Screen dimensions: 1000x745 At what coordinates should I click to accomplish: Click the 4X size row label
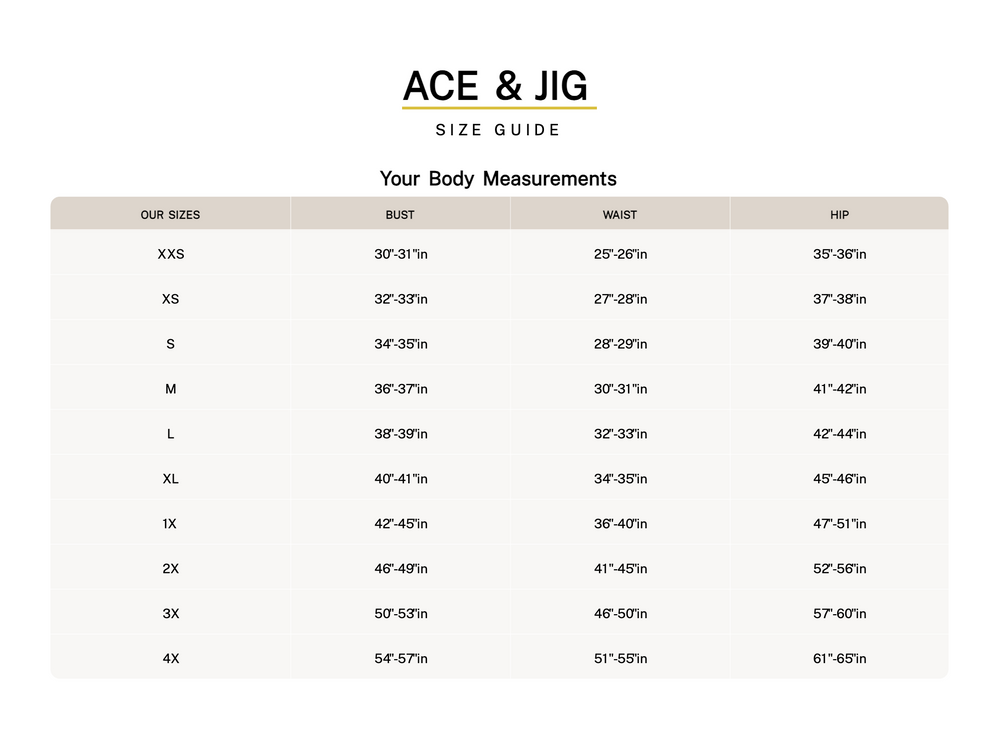point(171,659)
